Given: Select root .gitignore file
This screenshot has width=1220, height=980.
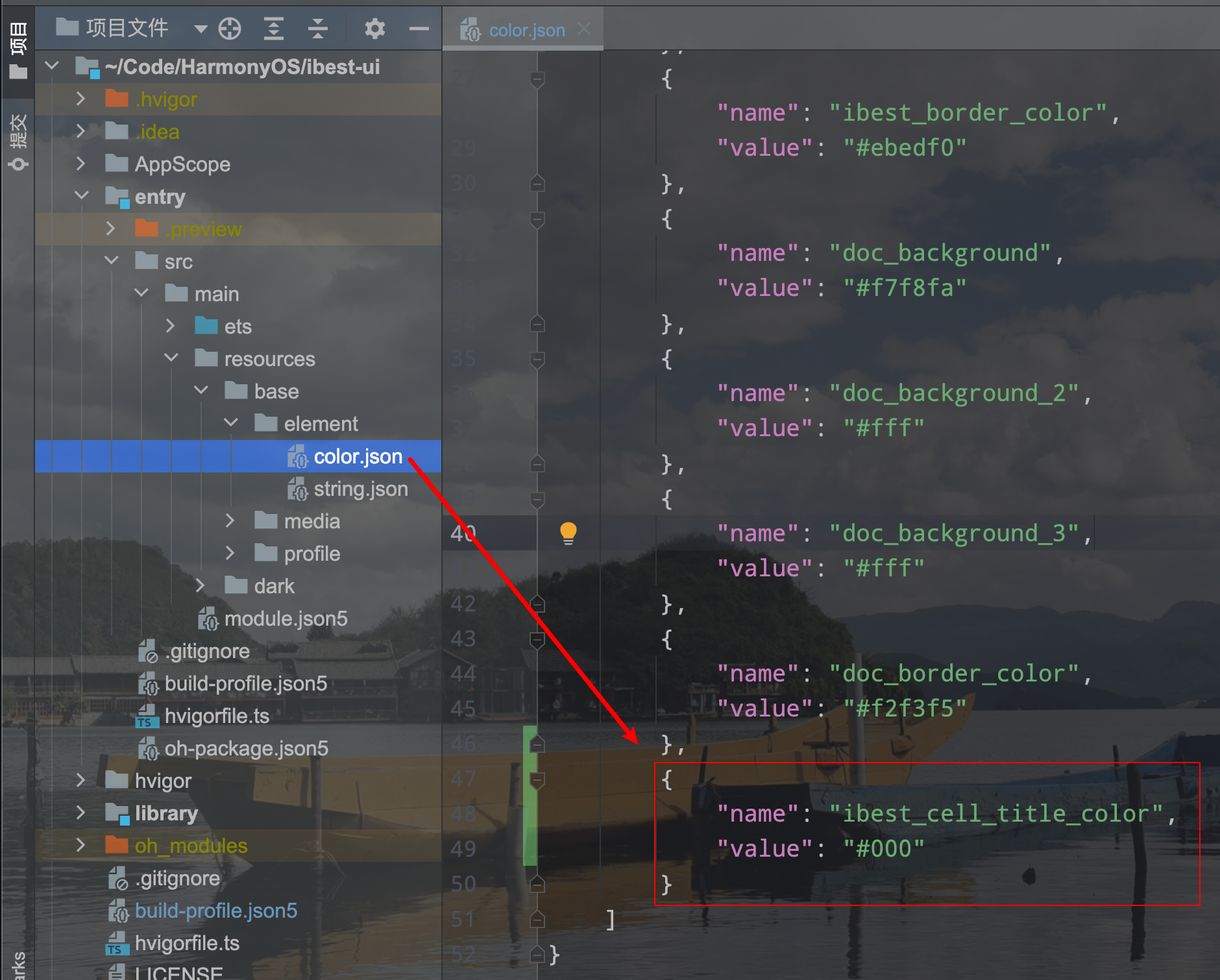Looking at the screenshot, I should 177,878.
